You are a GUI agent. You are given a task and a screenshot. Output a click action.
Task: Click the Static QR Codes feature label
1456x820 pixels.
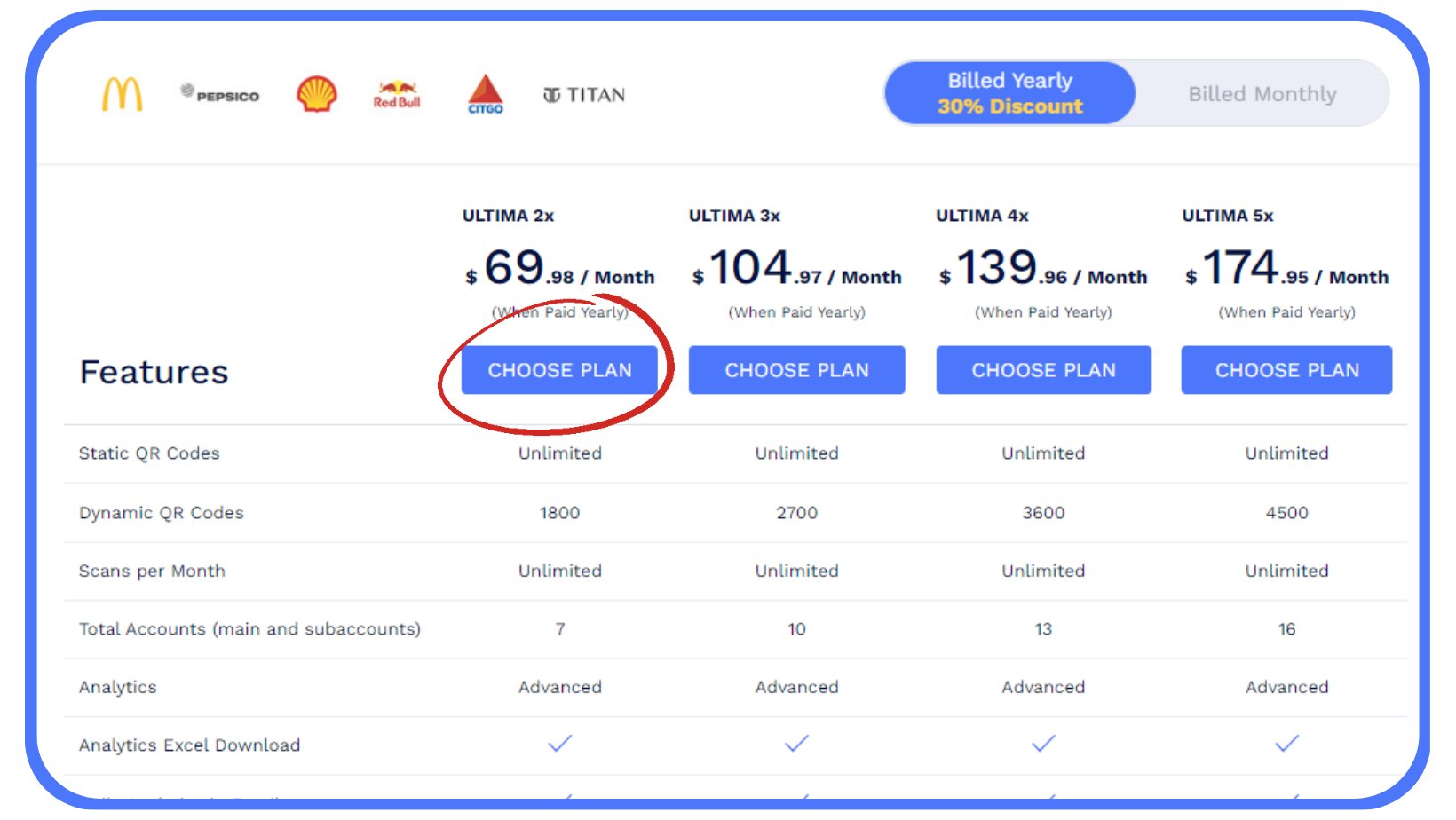coord(149,453)
